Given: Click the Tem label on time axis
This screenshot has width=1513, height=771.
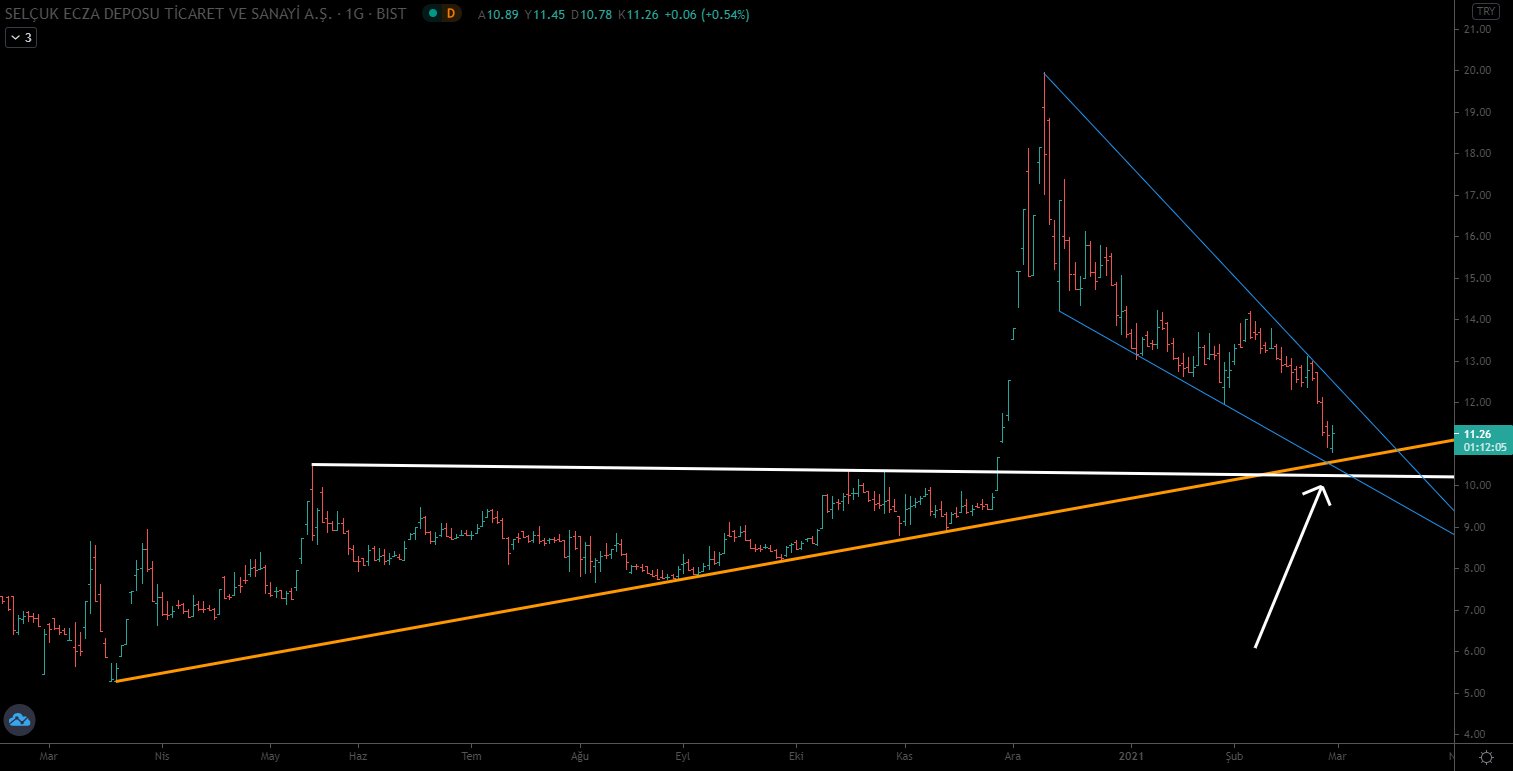Looking at the screenshot, I should 472,757.
